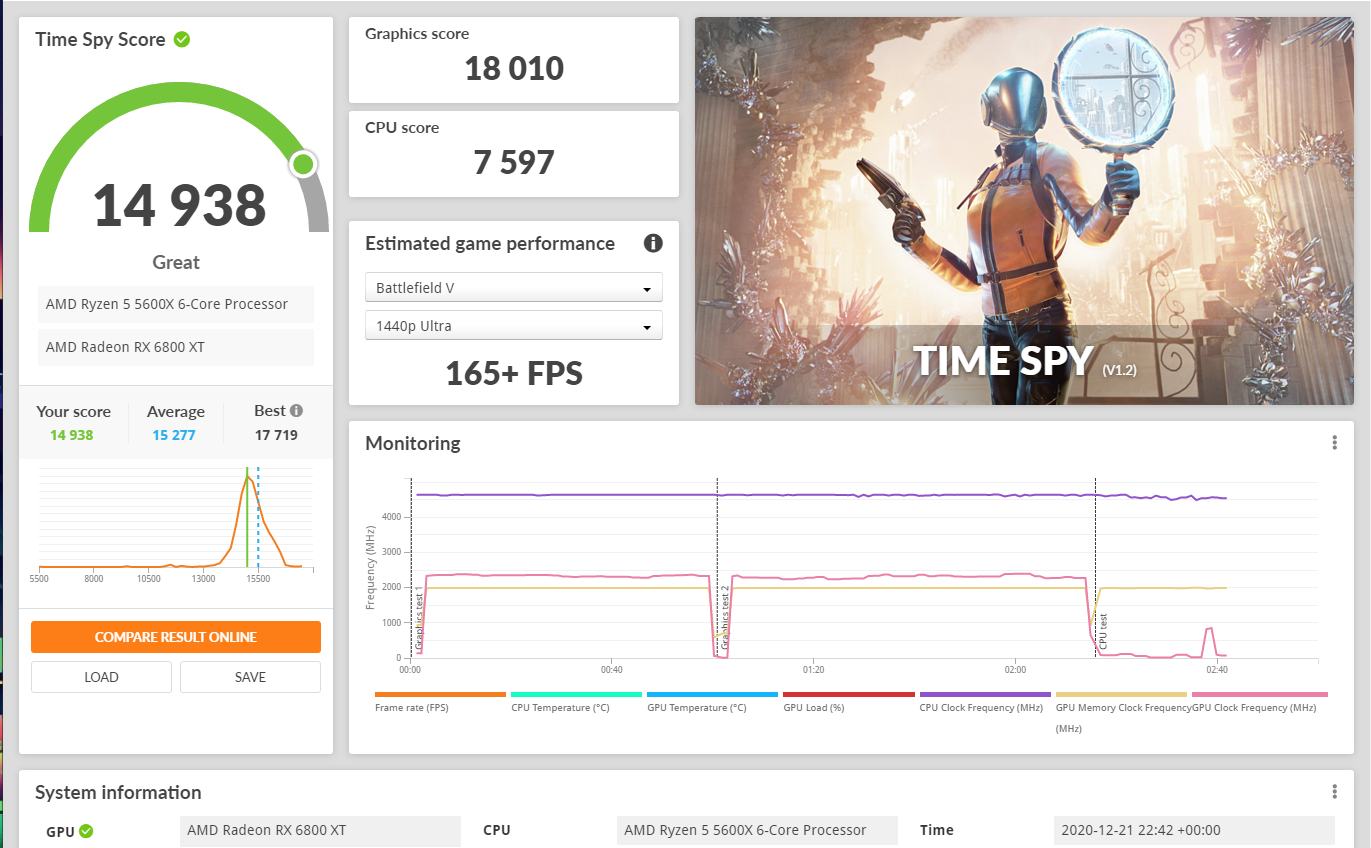Open the Average score 15 277 link

[176, 434]
